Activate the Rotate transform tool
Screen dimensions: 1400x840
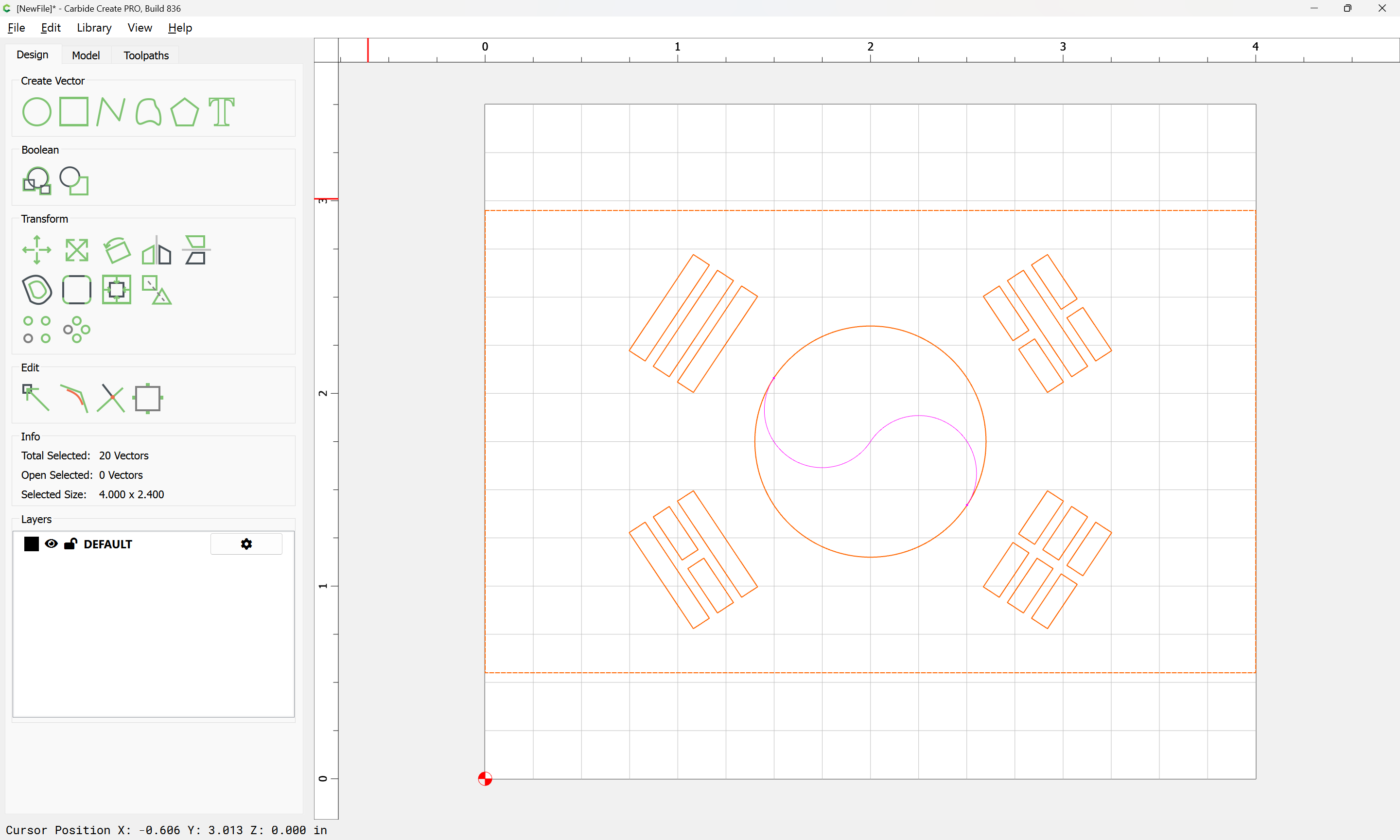pyautogui.click(x=117, y=250)
